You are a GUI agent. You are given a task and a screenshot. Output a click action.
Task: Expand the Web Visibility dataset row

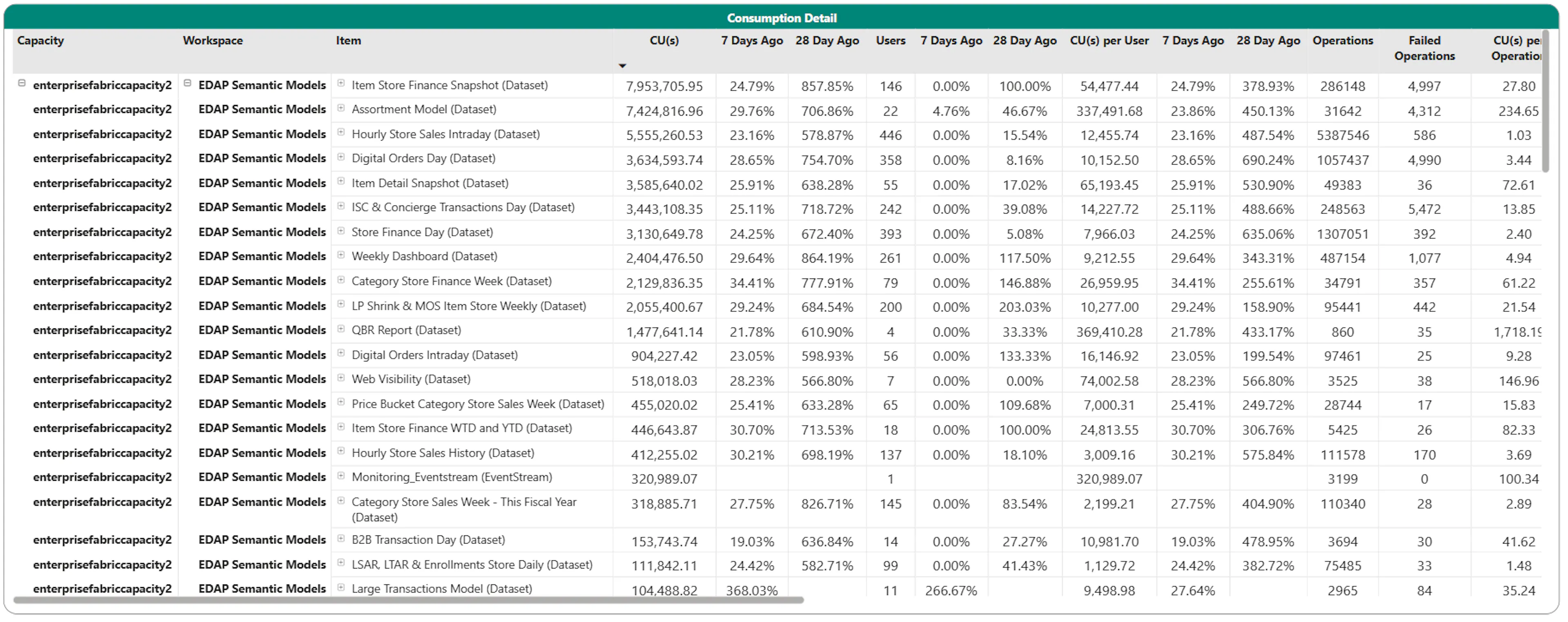(341, 378)
